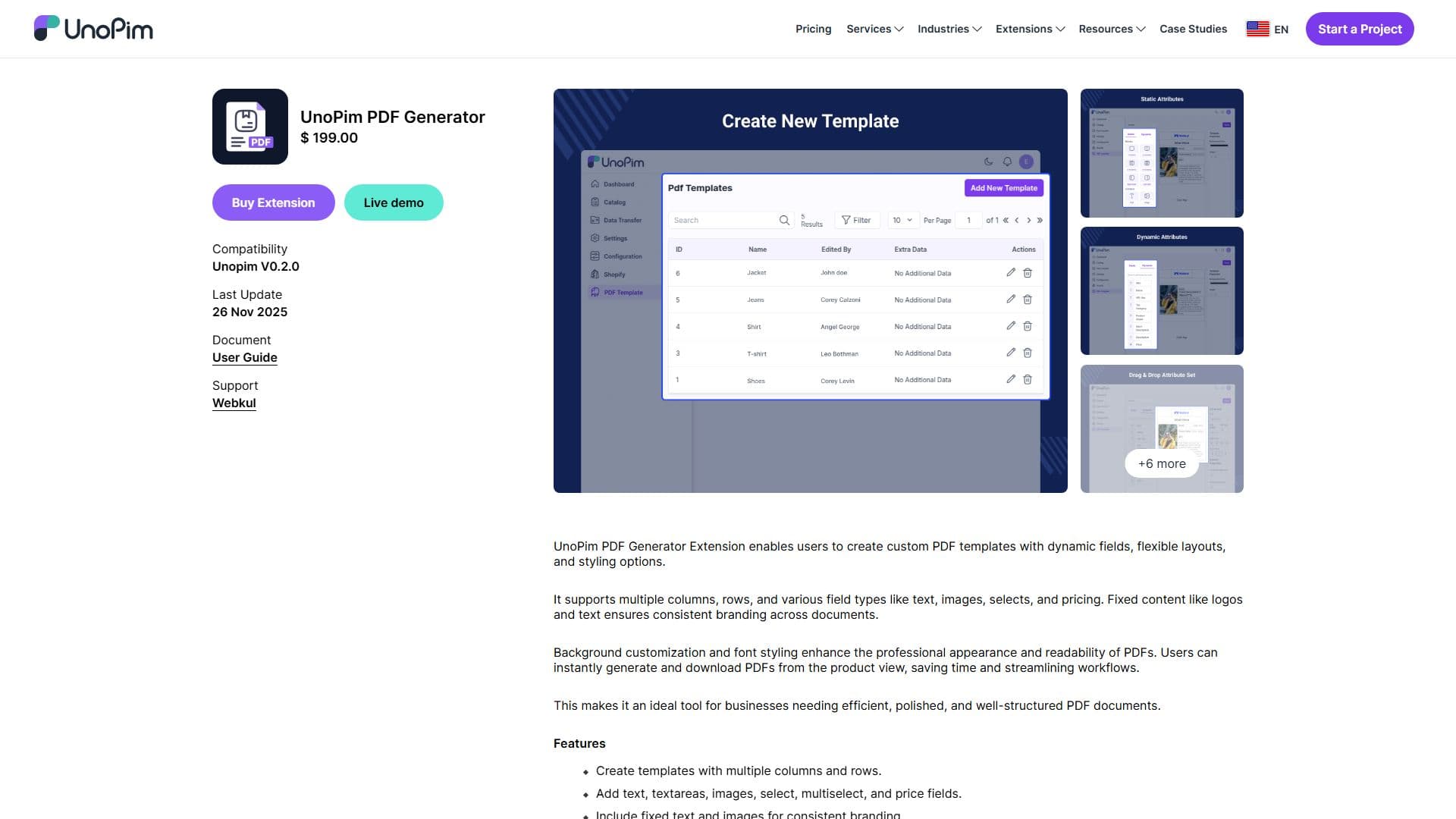
Task: Open the Create New Template main preview image
Action: pos(810,290)
